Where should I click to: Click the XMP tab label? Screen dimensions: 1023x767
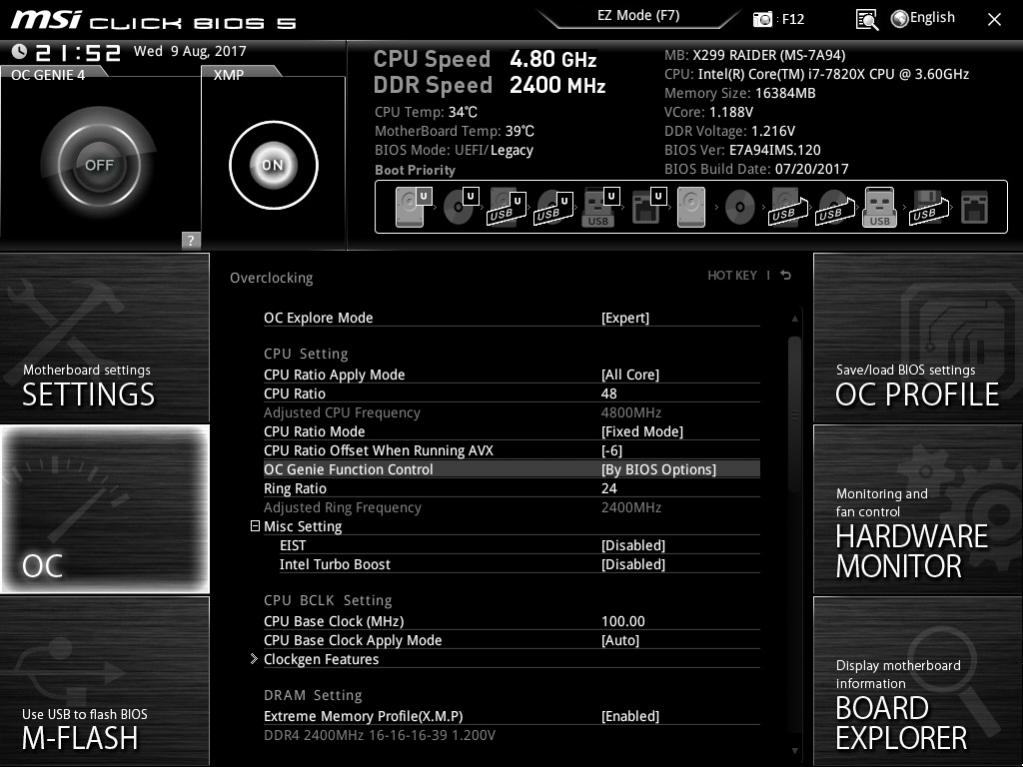coord(228,75)
